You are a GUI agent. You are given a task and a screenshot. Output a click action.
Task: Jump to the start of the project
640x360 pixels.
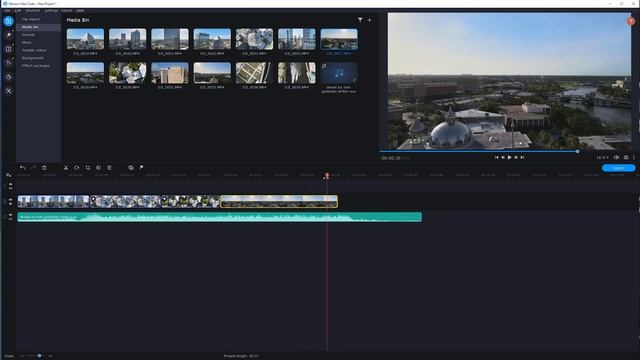[496, 157]
